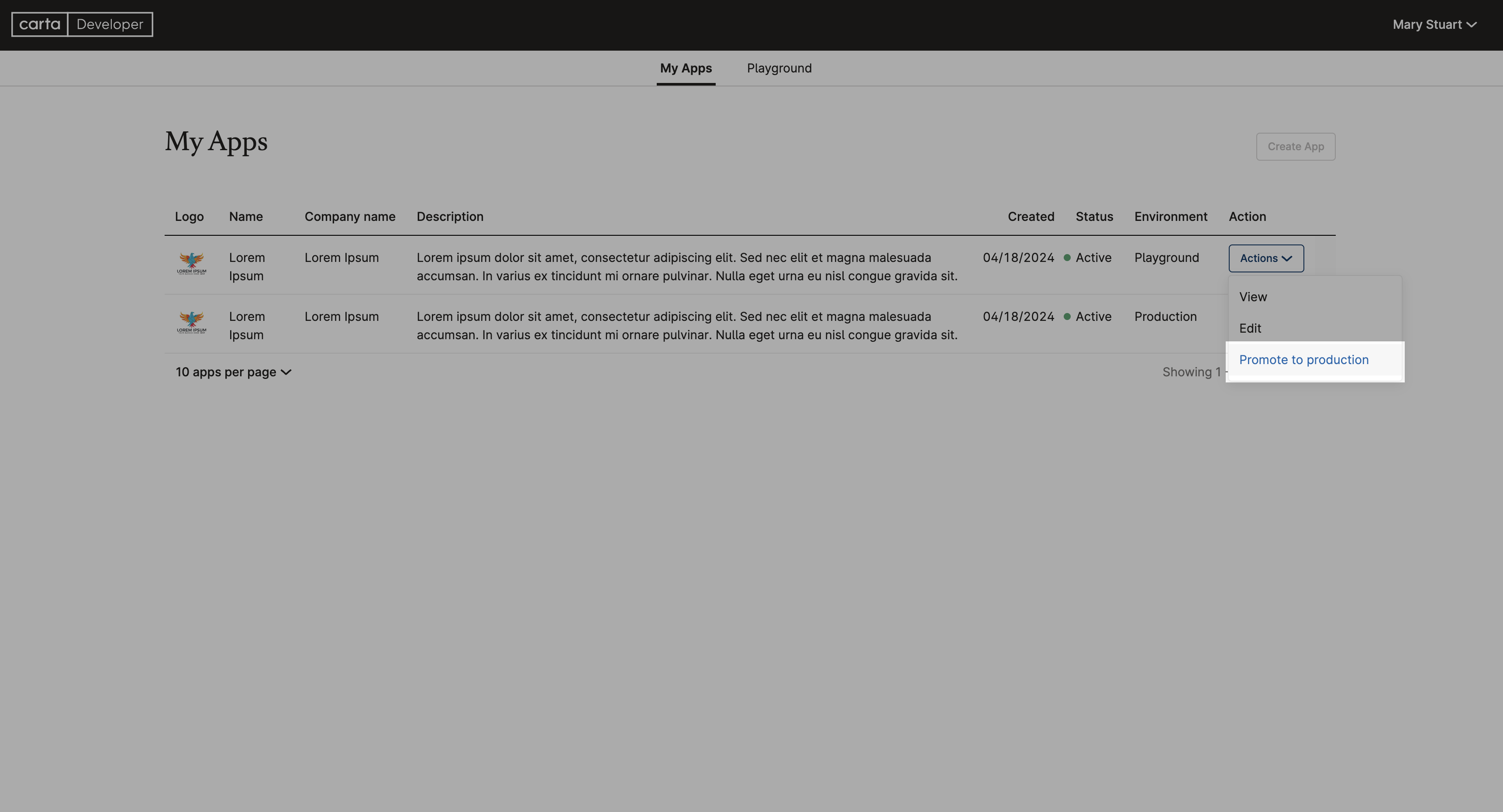The width and height of the screenshot is (1503, 812).
Task: Click the Create App button
Action: coord(1295,146)
